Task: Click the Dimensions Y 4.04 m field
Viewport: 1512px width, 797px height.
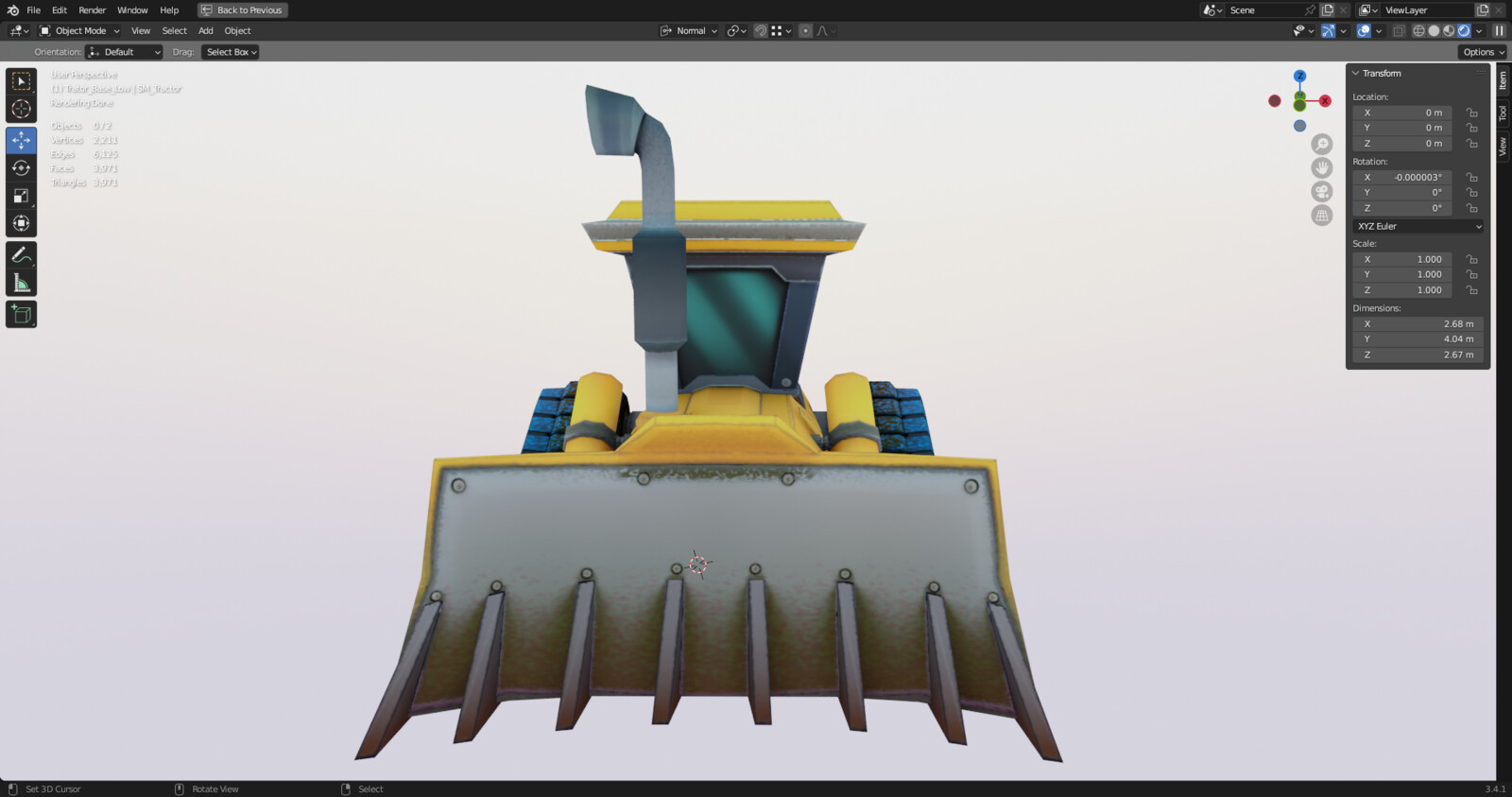Action: (1417, 339)
